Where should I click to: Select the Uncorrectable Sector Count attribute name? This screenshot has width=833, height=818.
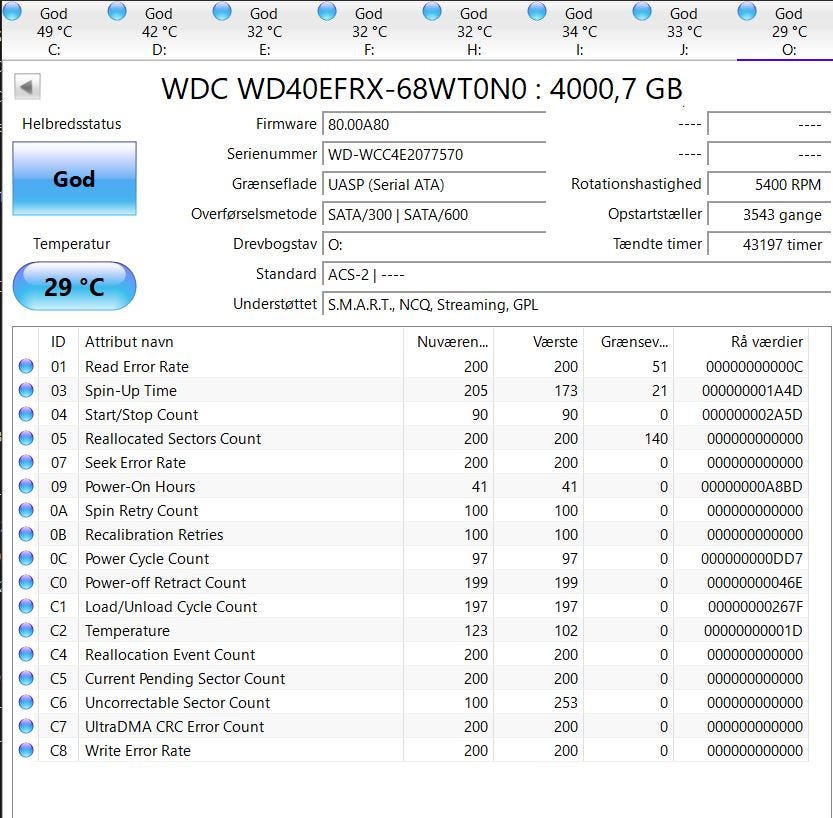[177, 703]
